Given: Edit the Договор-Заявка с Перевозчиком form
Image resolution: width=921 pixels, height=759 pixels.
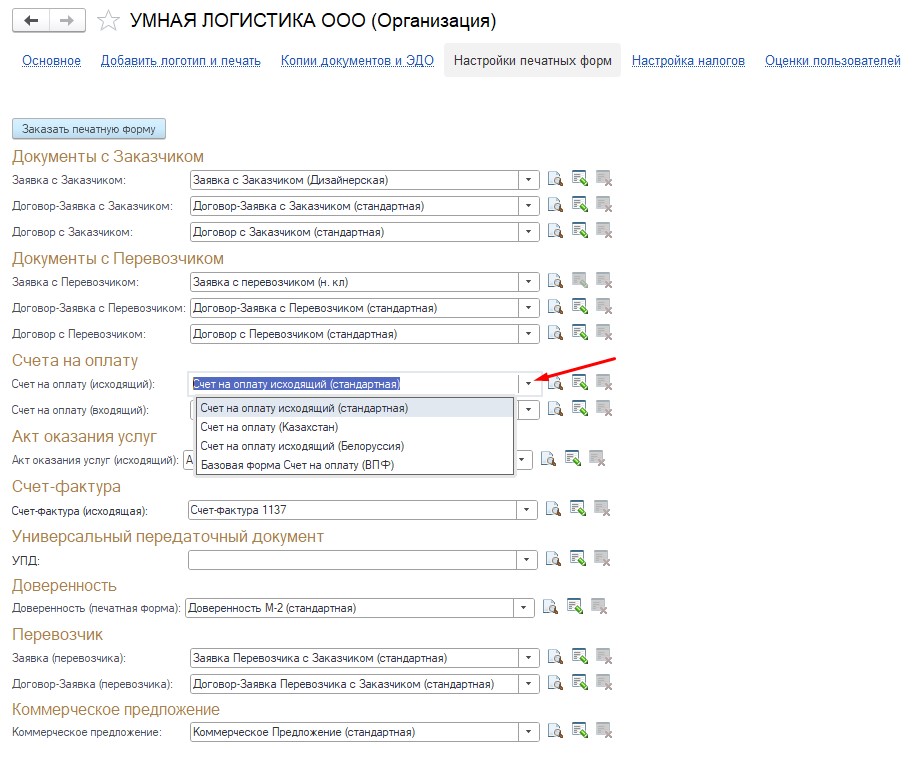Looking at the screenshot, I should click(x=580, y=307).
